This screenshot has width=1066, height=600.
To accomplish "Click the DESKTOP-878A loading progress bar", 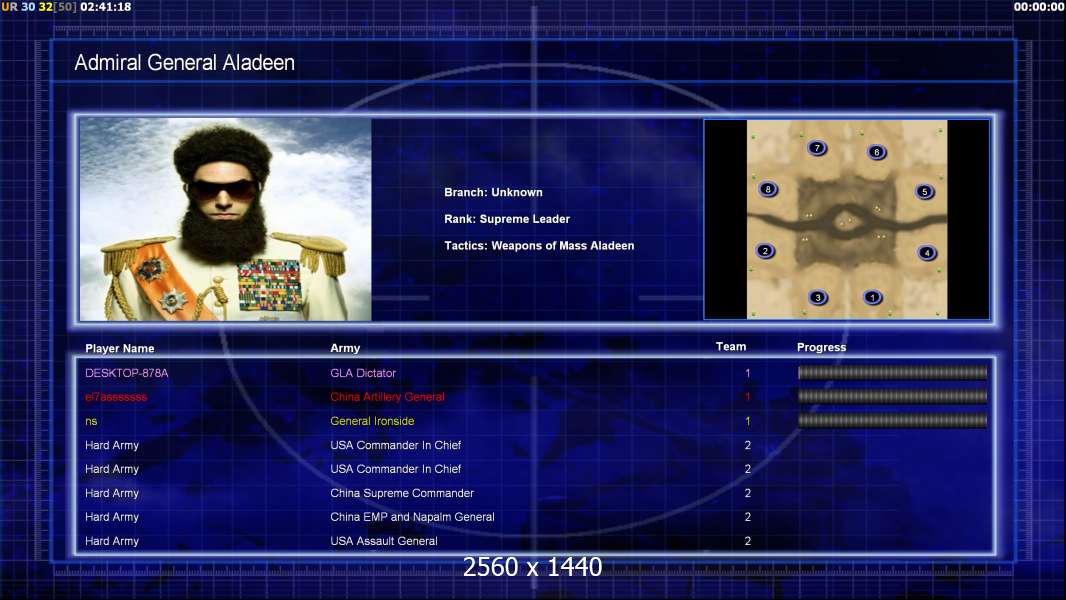I will [x=892, y=372].
